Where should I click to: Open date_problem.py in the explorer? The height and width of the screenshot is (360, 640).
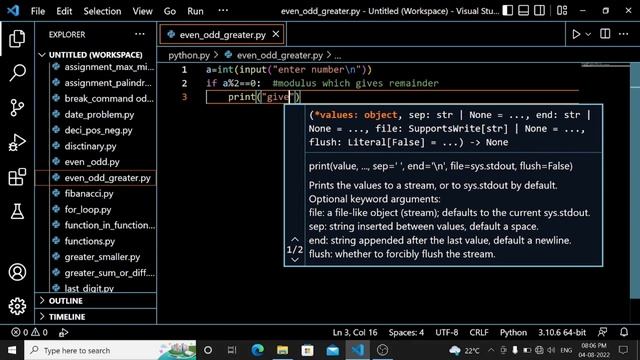[96, 114]
